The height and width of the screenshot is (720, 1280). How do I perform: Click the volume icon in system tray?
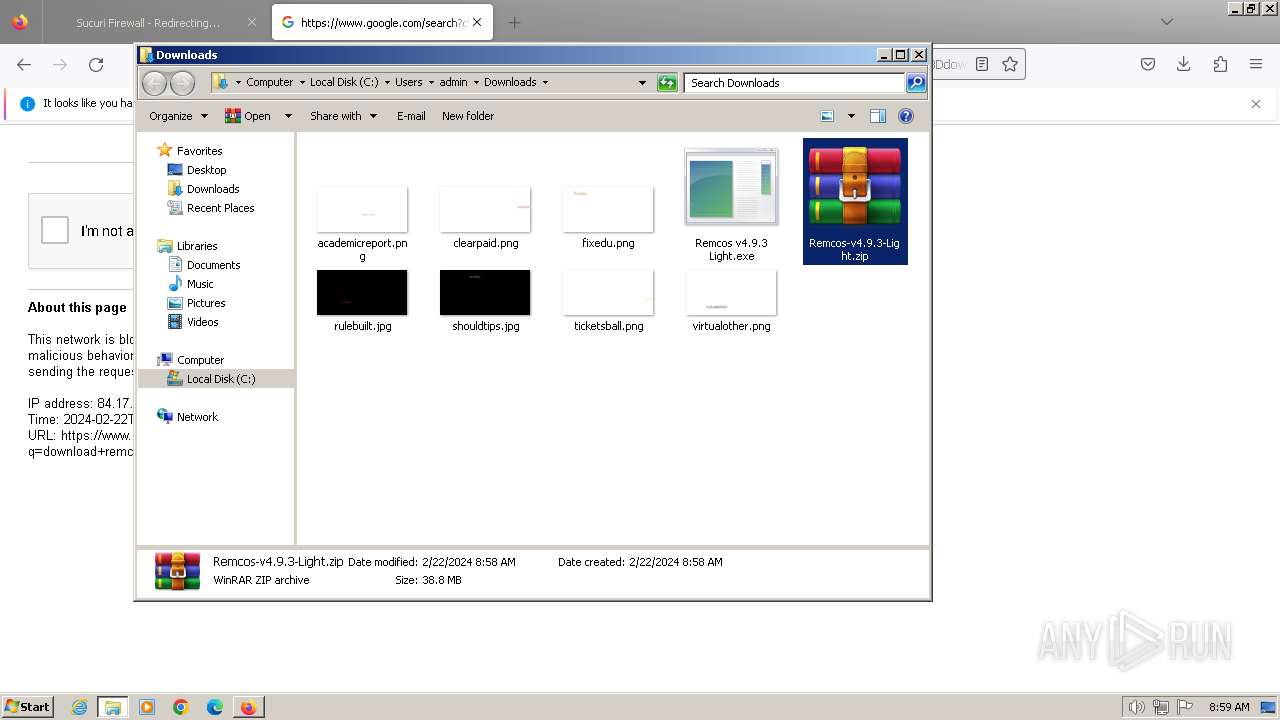1137,707
